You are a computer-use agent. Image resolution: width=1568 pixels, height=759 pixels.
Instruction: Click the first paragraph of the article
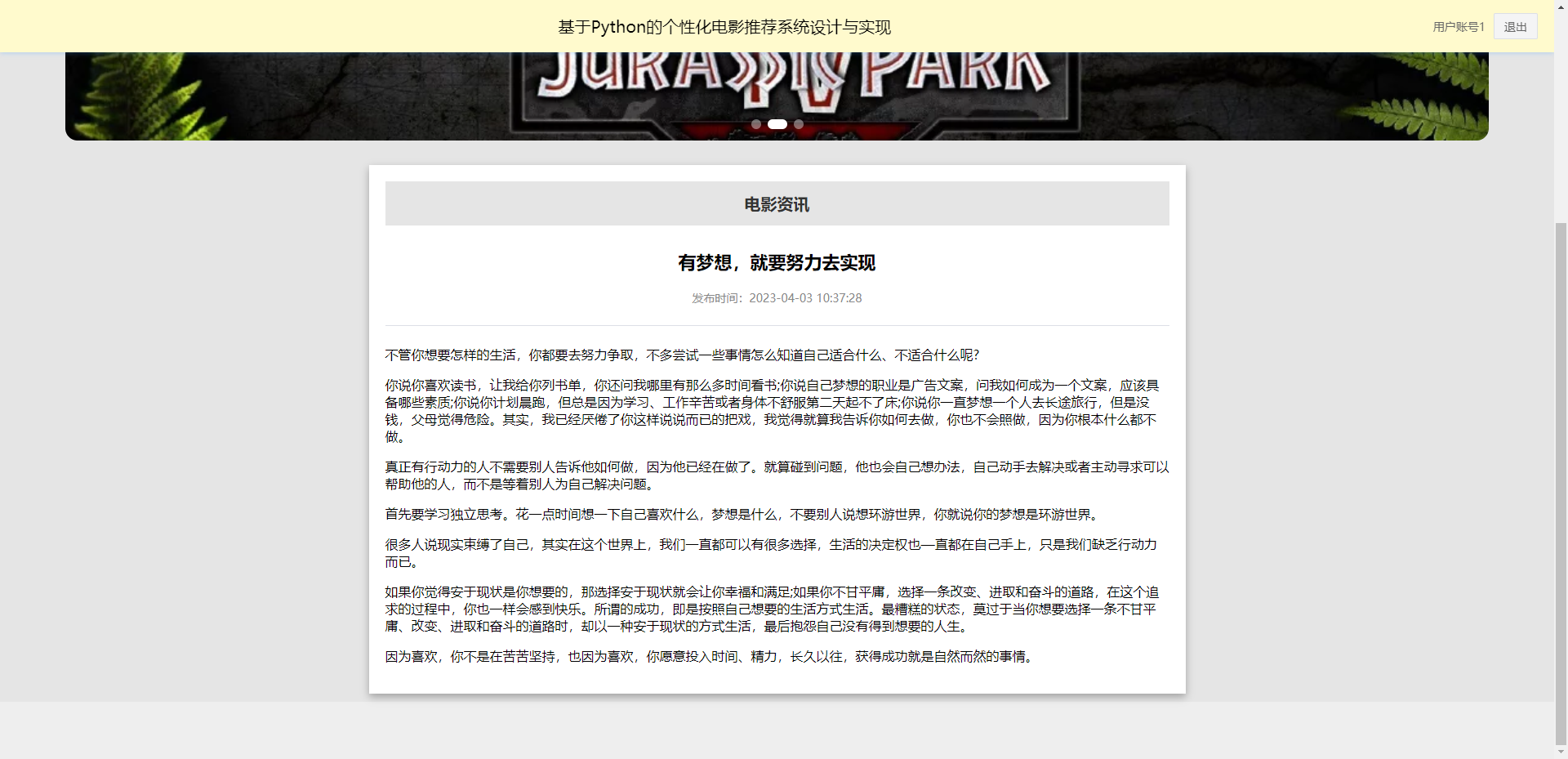(x=682, y=355)
